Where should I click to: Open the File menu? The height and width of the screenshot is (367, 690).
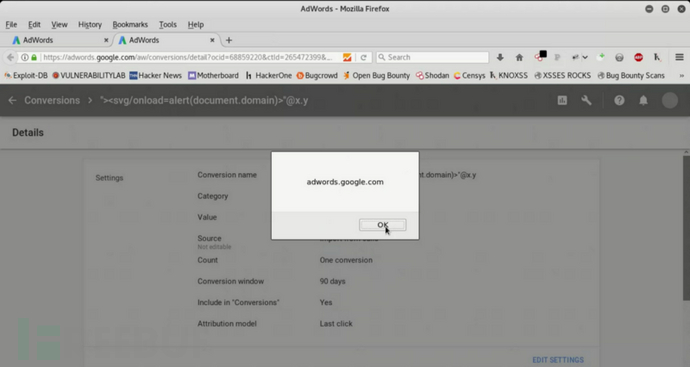[x=11, y=25]
